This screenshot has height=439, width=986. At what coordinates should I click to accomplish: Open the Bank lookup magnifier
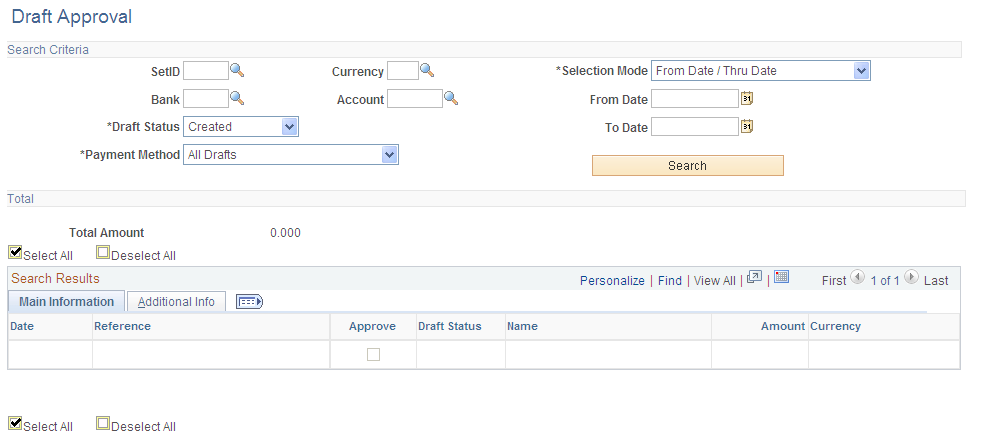coord(237,98)
